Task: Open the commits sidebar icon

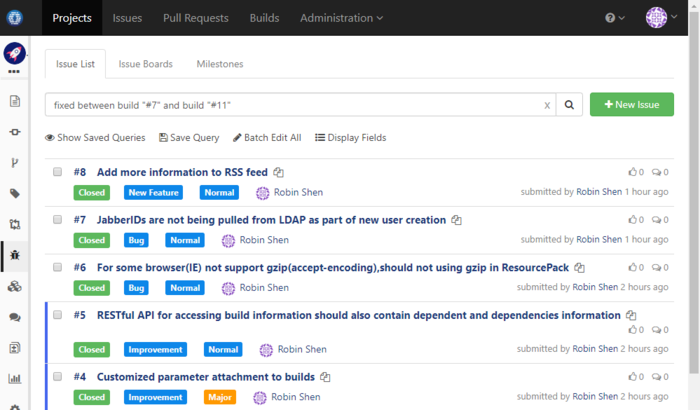Action: (x=15, y=132)
